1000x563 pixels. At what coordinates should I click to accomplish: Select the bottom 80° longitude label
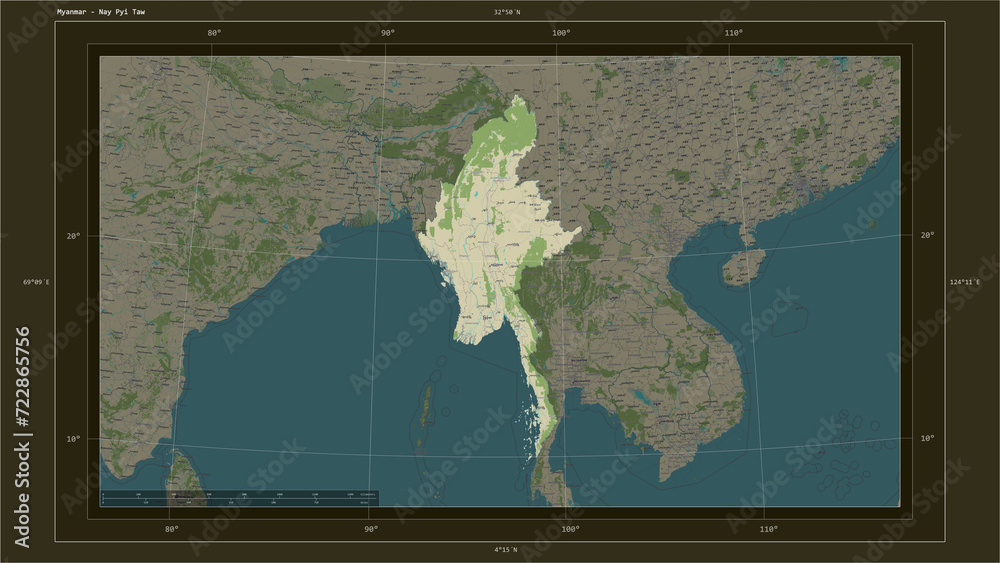(x=172, y=529)
